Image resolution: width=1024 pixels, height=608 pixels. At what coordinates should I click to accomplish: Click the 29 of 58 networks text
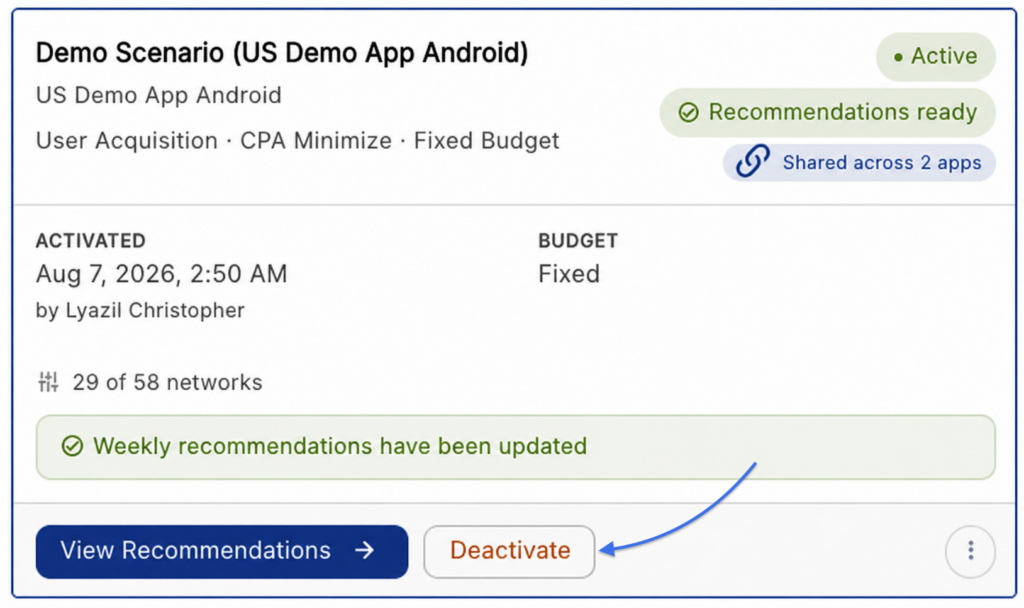coord(167,382)
